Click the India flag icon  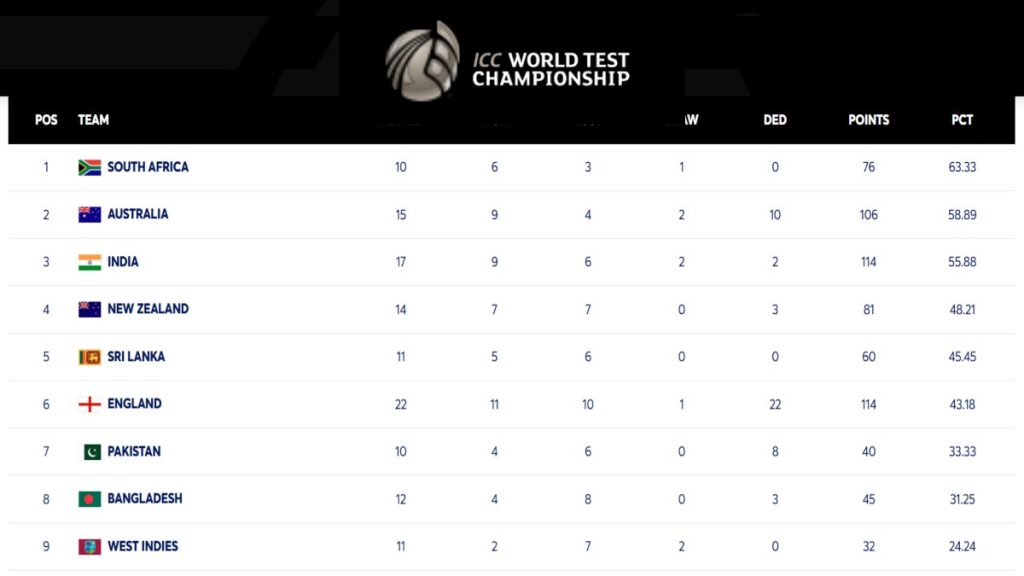(90, 262)
